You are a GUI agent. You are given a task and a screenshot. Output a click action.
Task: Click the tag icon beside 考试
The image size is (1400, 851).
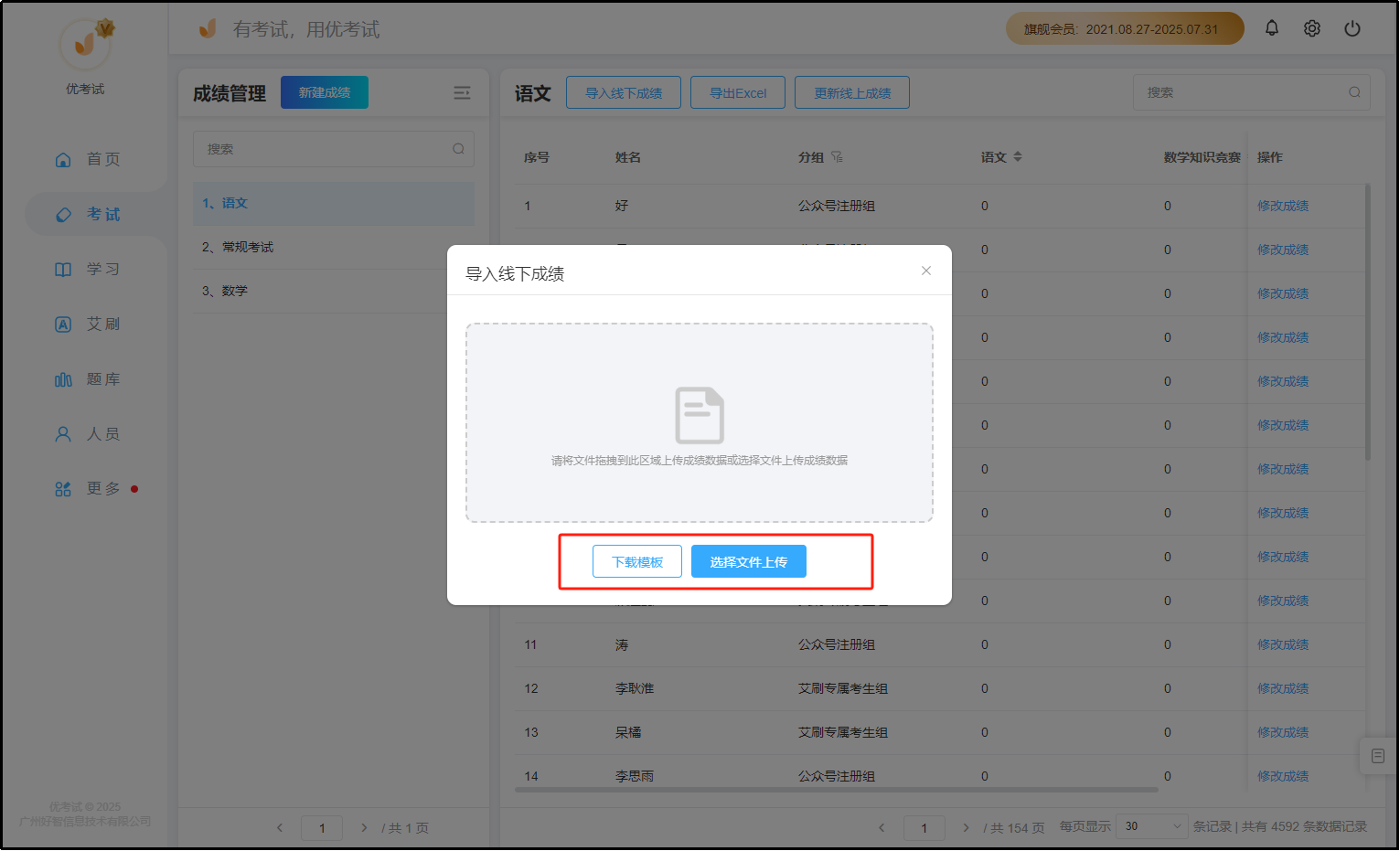(x=63, y=215)
